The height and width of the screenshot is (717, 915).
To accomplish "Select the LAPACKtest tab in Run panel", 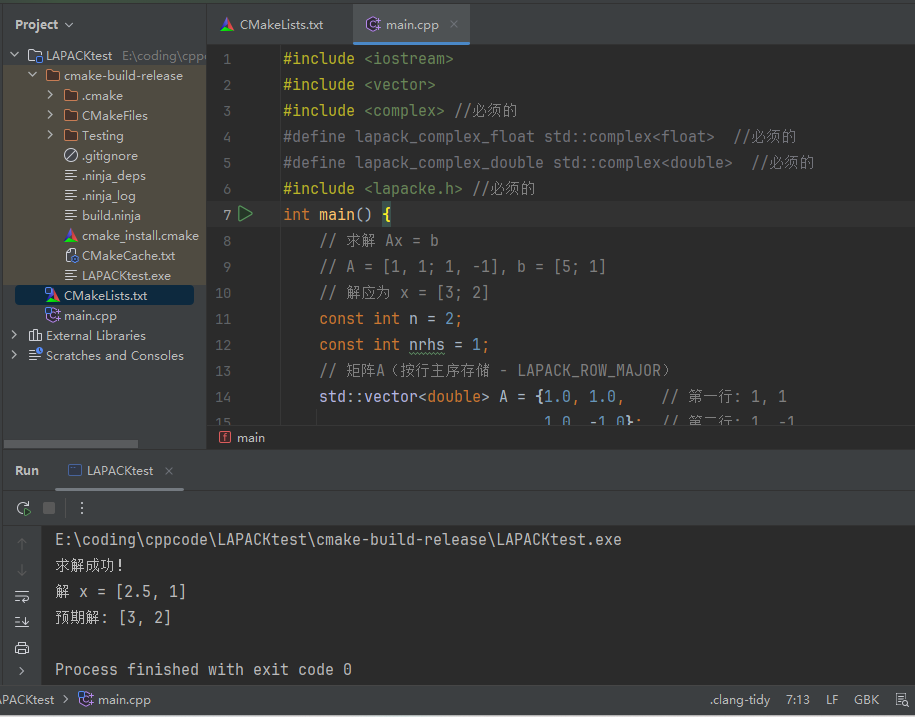I will tap(120, 471).
